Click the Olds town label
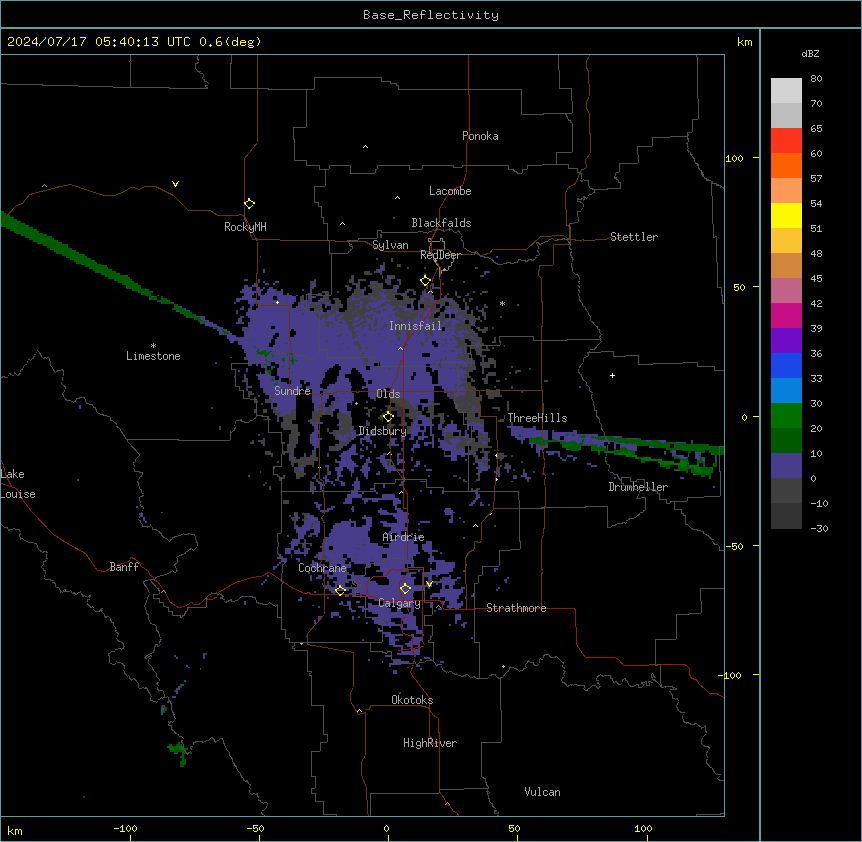Screen dimensions: 862x842 pos(388,394)
